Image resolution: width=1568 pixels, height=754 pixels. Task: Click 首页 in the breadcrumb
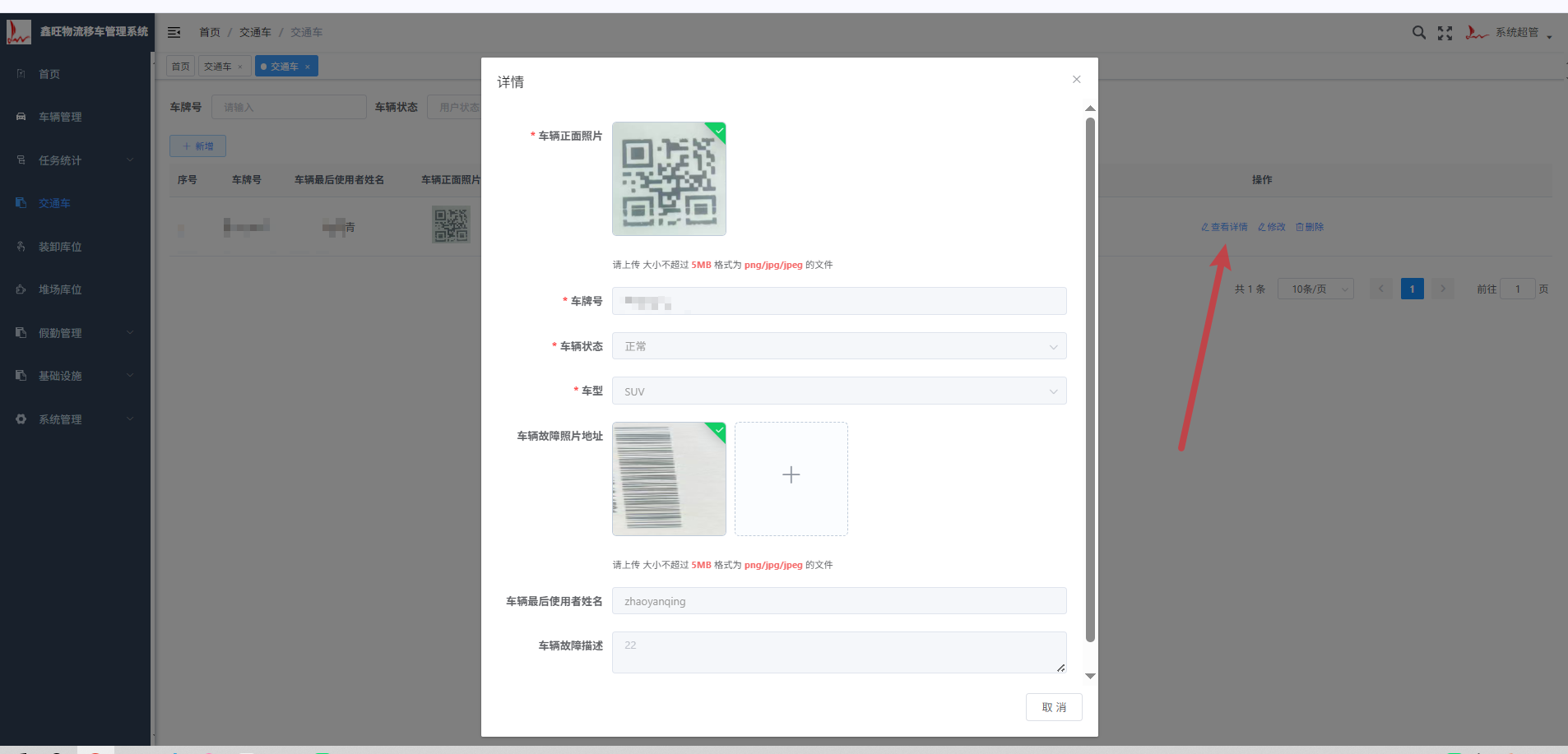click(210, 32)
